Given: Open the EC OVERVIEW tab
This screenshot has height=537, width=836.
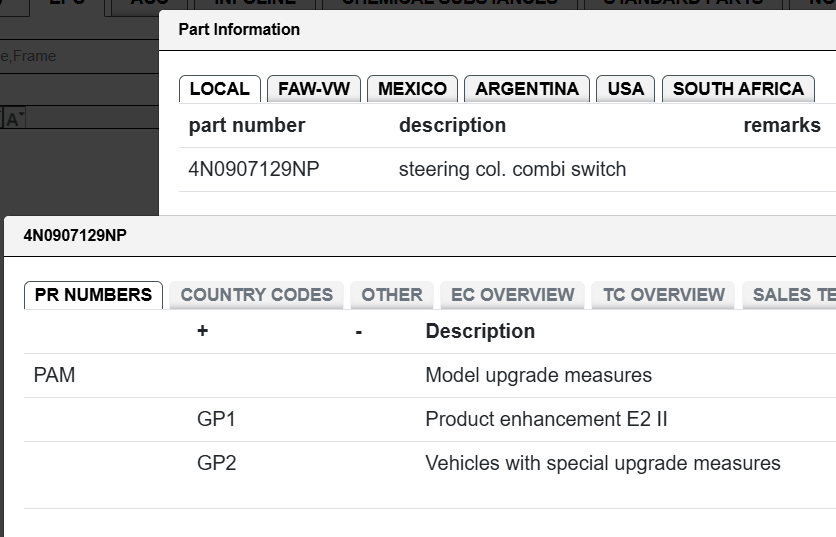Looking at the screenshot, I should (512, 295).
